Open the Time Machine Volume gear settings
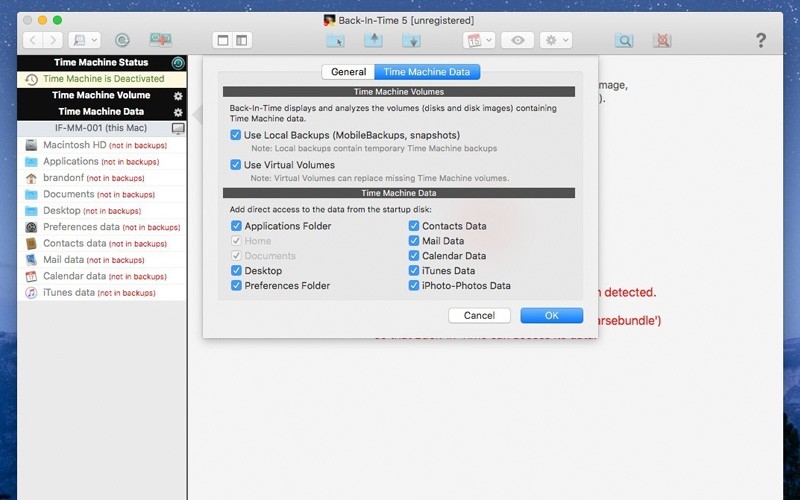Viewport: 800px width, 500px height. click(178, 96)
